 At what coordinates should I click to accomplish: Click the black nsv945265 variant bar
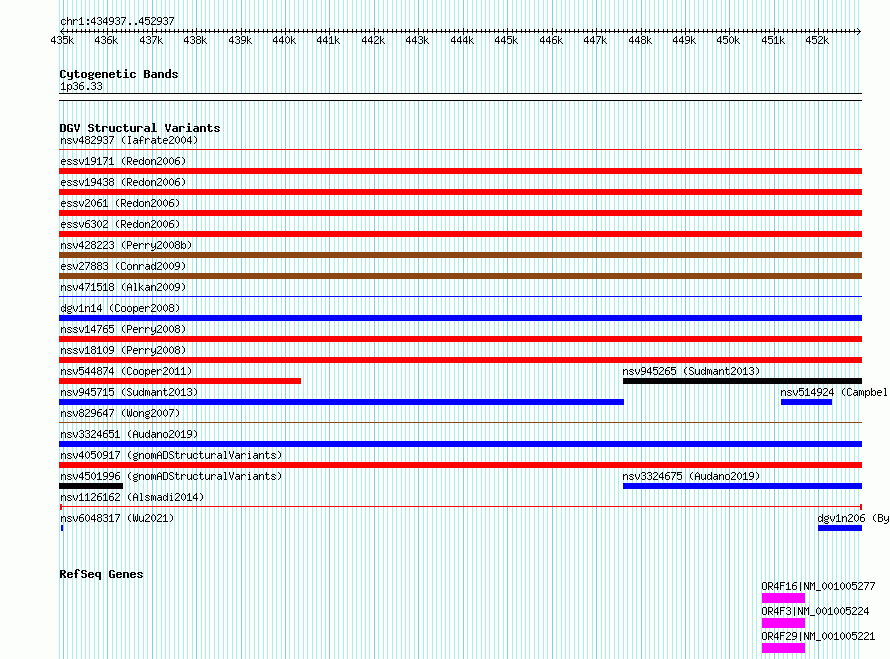742,381
